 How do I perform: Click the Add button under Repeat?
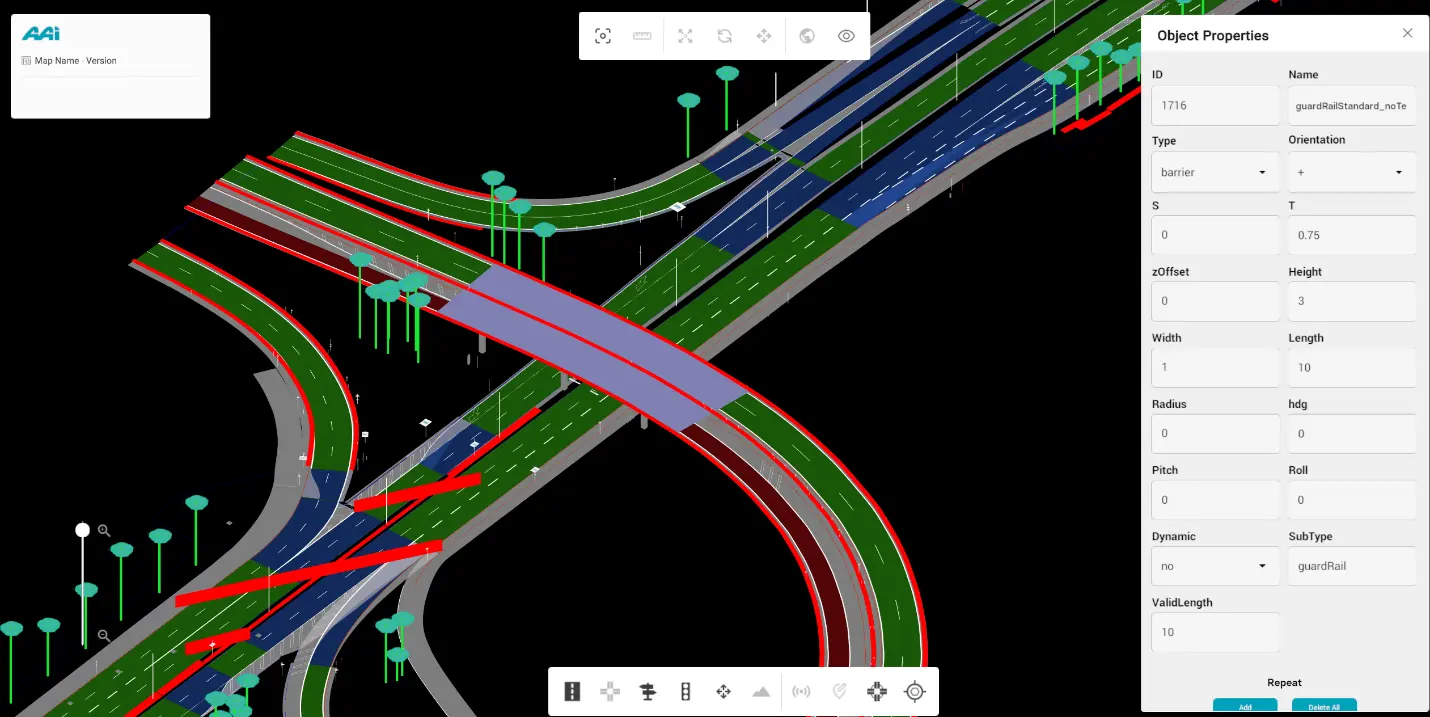[x=1245, y=706]
